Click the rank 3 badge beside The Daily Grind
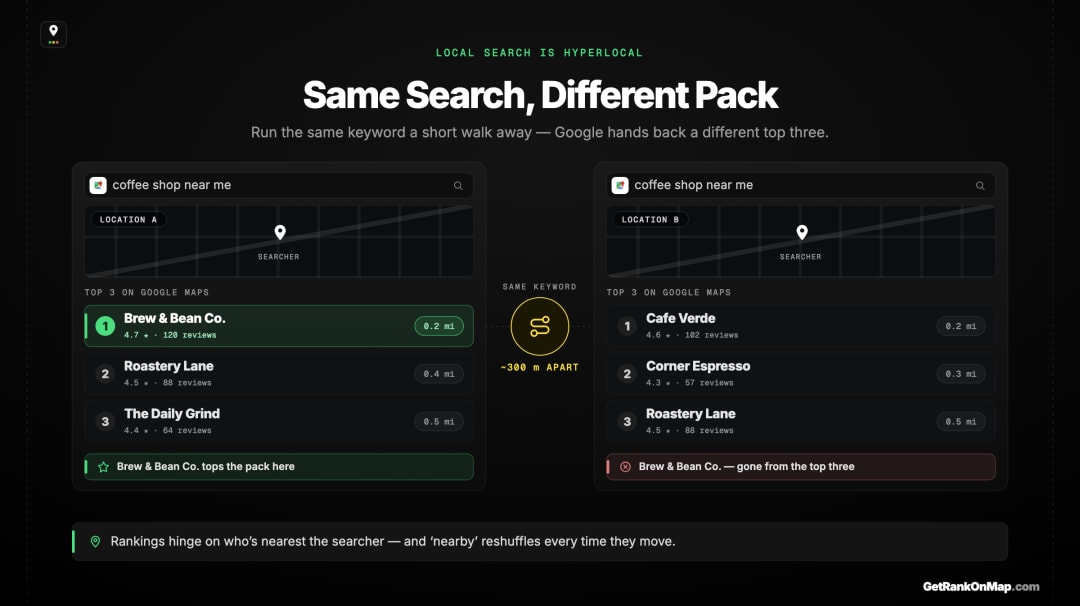This screenshot has height=606, width=1080. click(105, 421)
